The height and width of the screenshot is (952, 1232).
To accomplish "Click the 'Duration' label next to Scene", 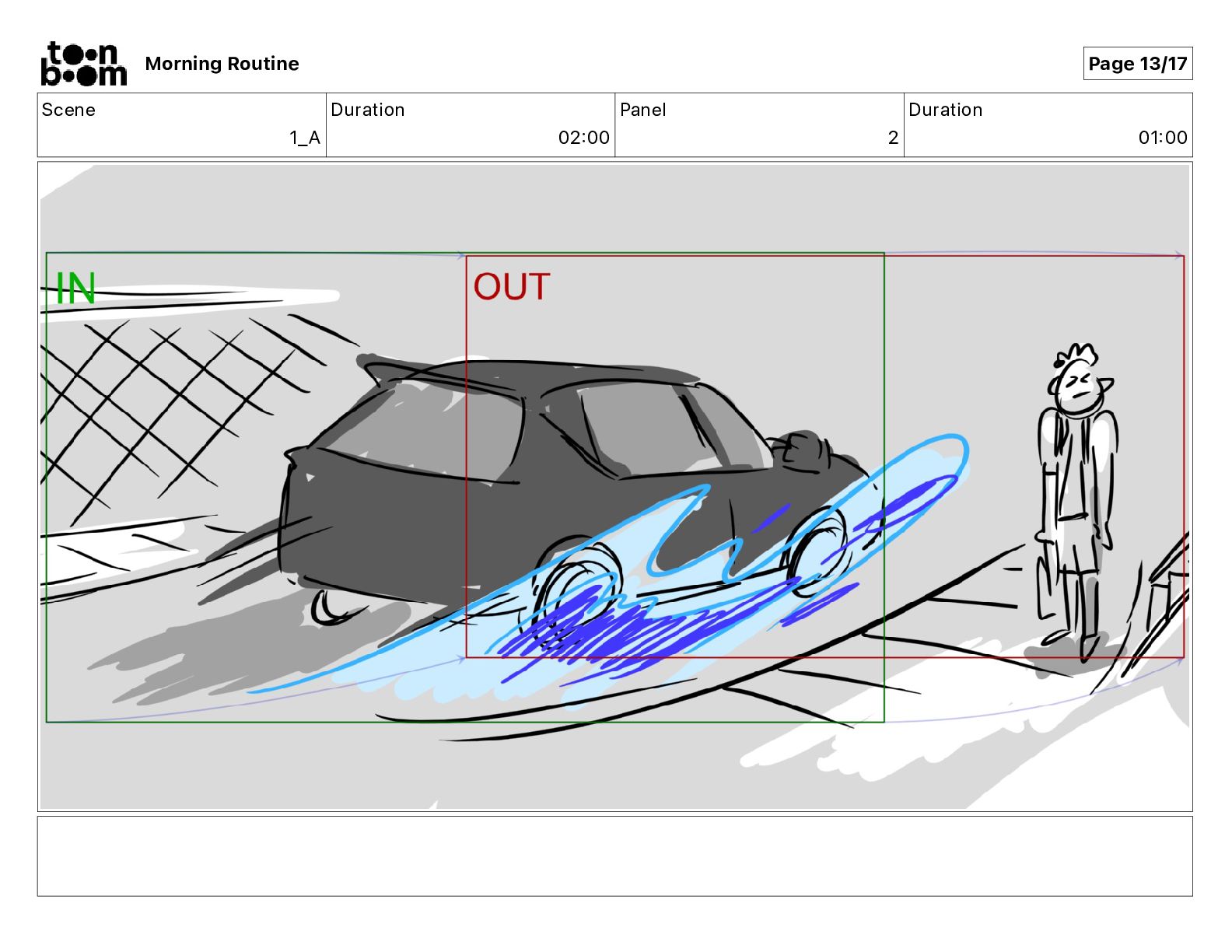I will (368, 110).
